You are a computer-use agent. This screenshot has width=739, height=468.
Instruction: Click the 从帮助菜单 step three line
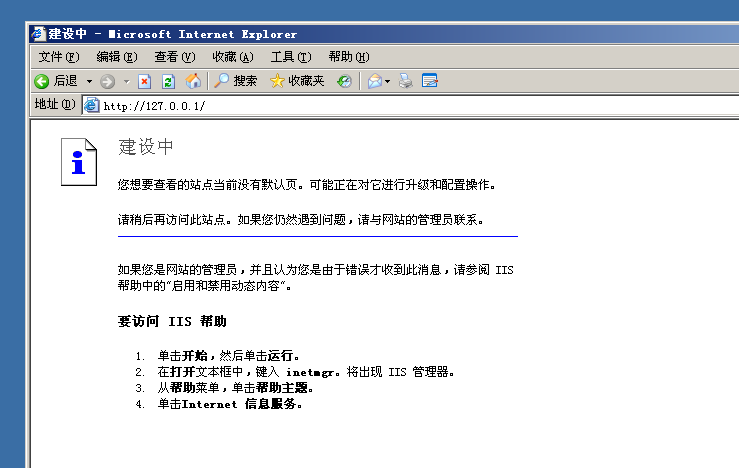pos(236,388)
